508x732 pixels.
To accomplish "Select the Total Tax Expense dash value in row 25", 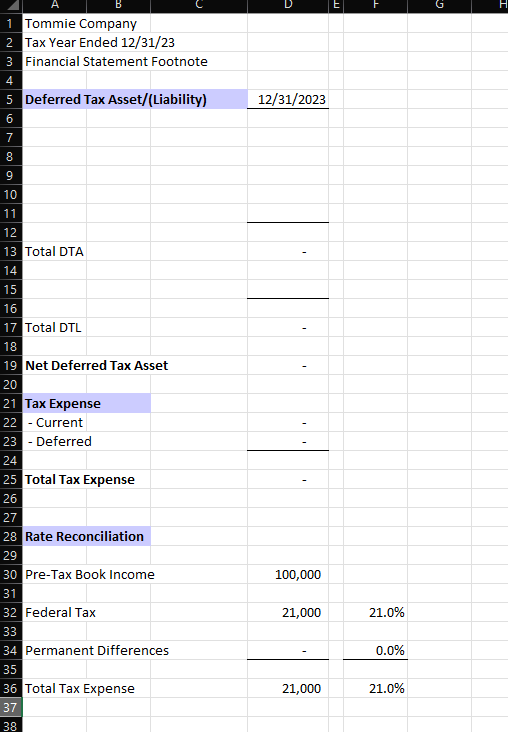I will click(x=288, y=479).
